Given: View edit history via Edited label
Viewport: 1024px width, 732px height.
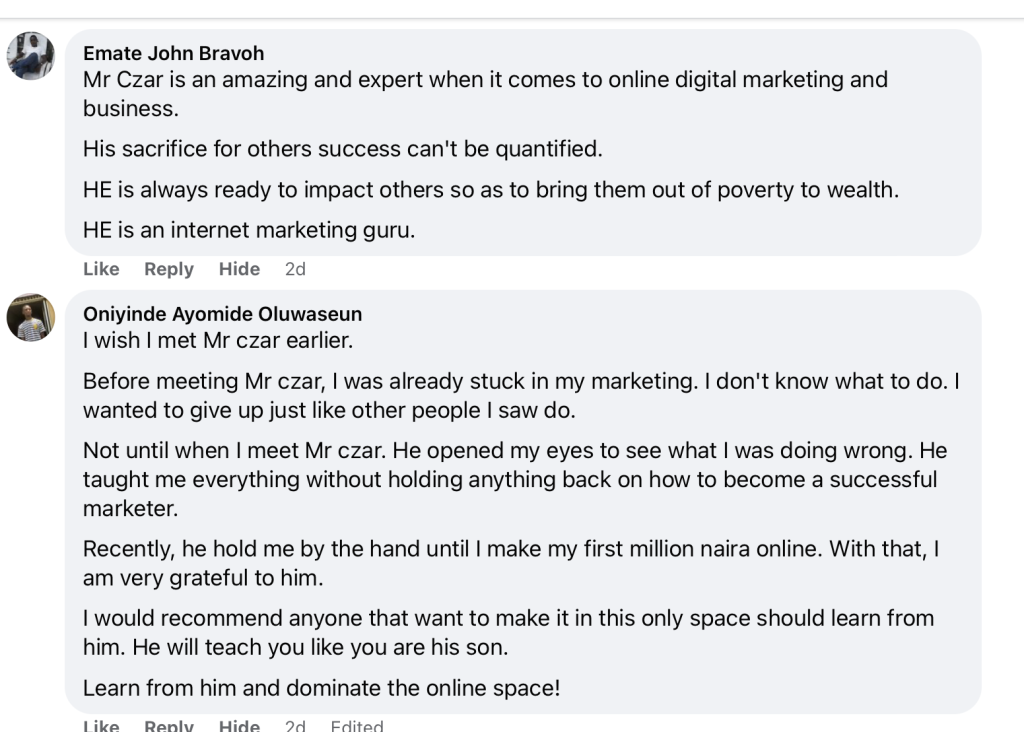Looking at the screenshot, I should pos(357,725).
